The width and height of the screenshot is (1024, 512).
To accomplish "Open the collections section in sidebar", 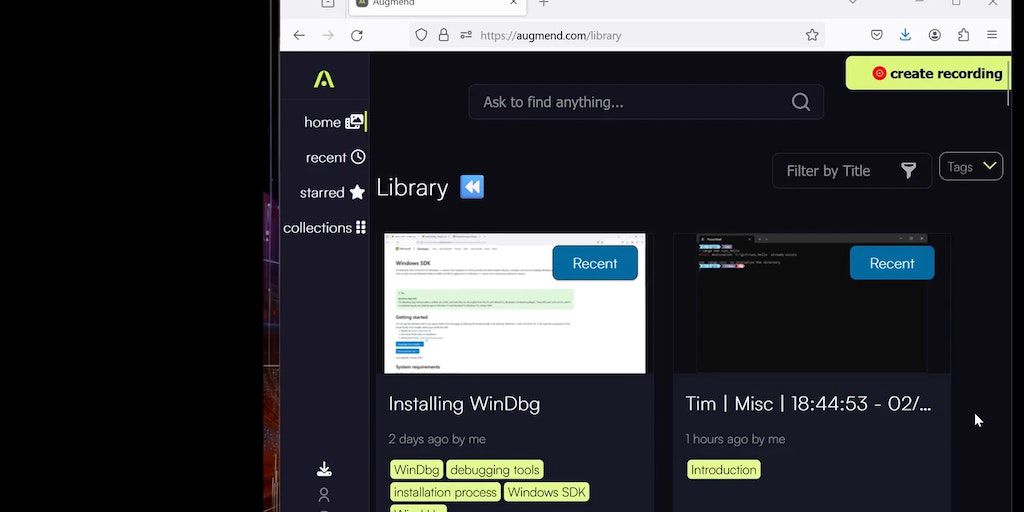I will pyautogui.click(x=324, y=228).
